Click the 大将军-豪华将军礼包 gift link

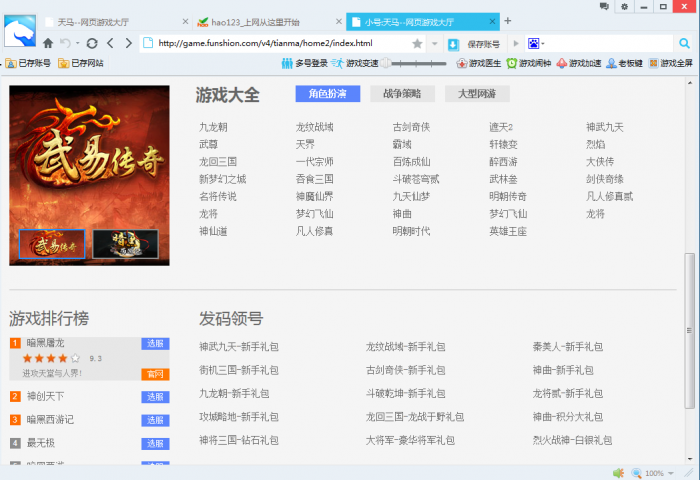point(410,441)
